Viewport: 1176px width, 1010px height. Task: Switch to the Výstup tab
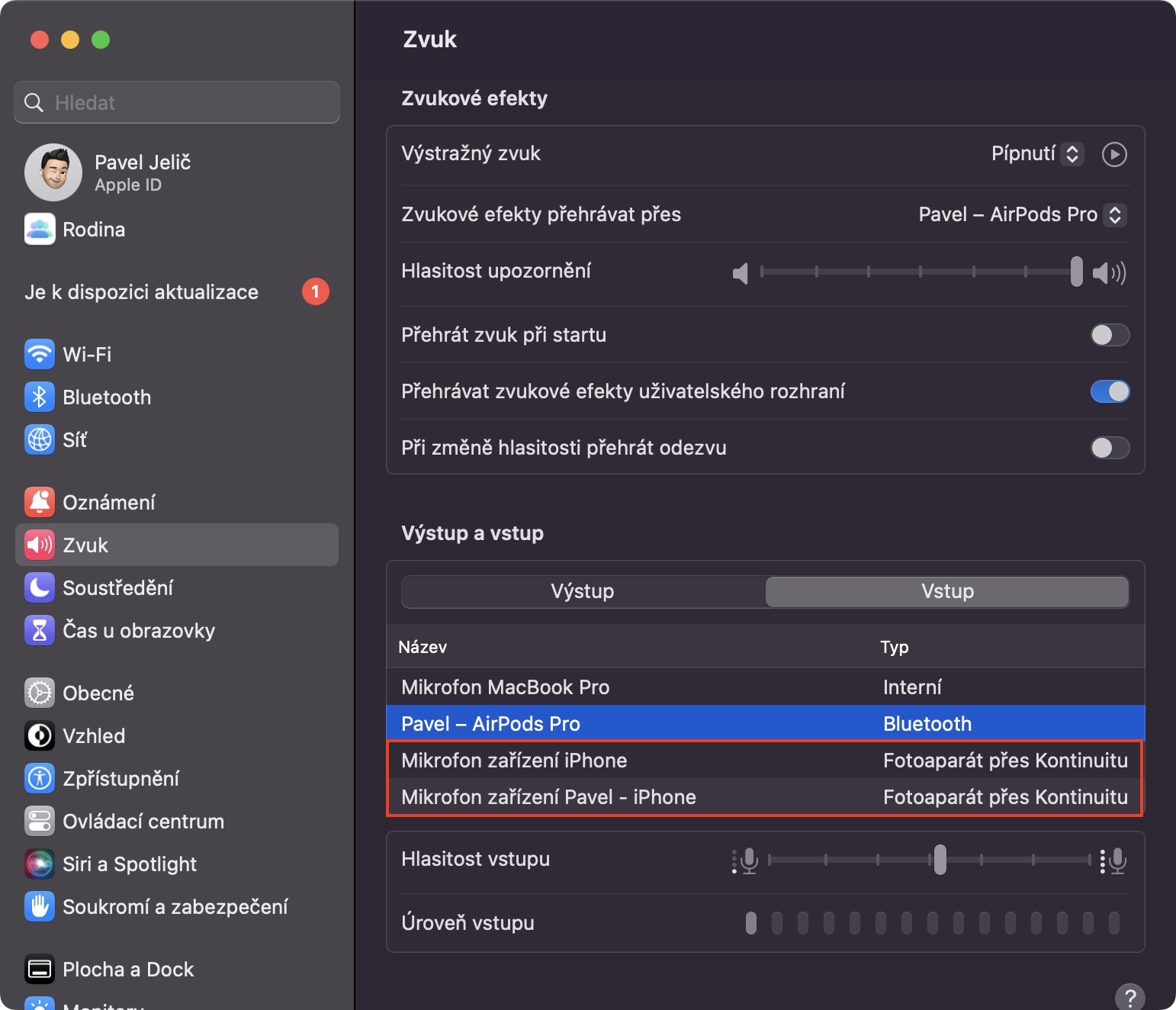583,591
